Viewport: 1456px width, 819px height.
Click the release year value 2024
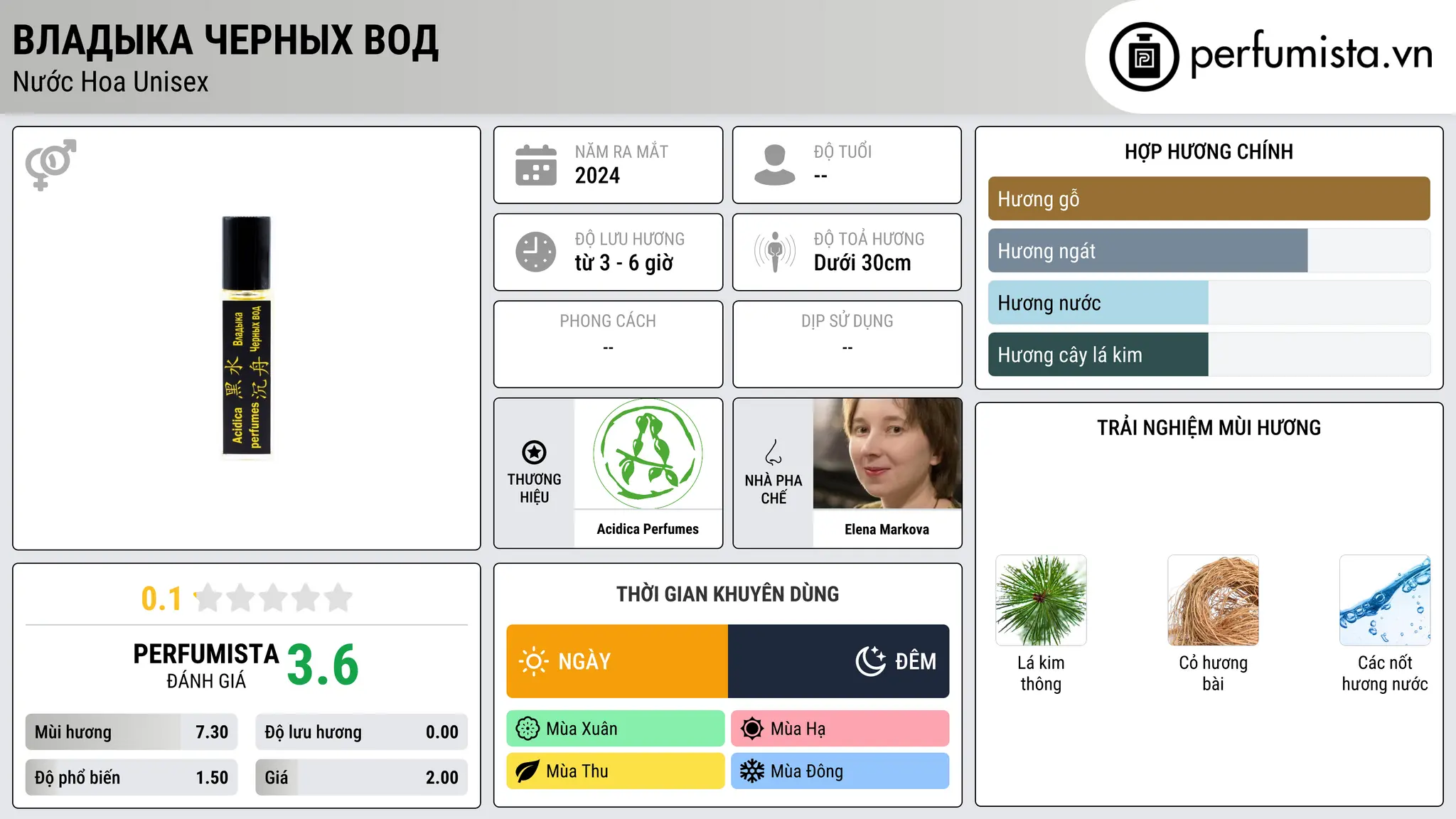point(597,176)
